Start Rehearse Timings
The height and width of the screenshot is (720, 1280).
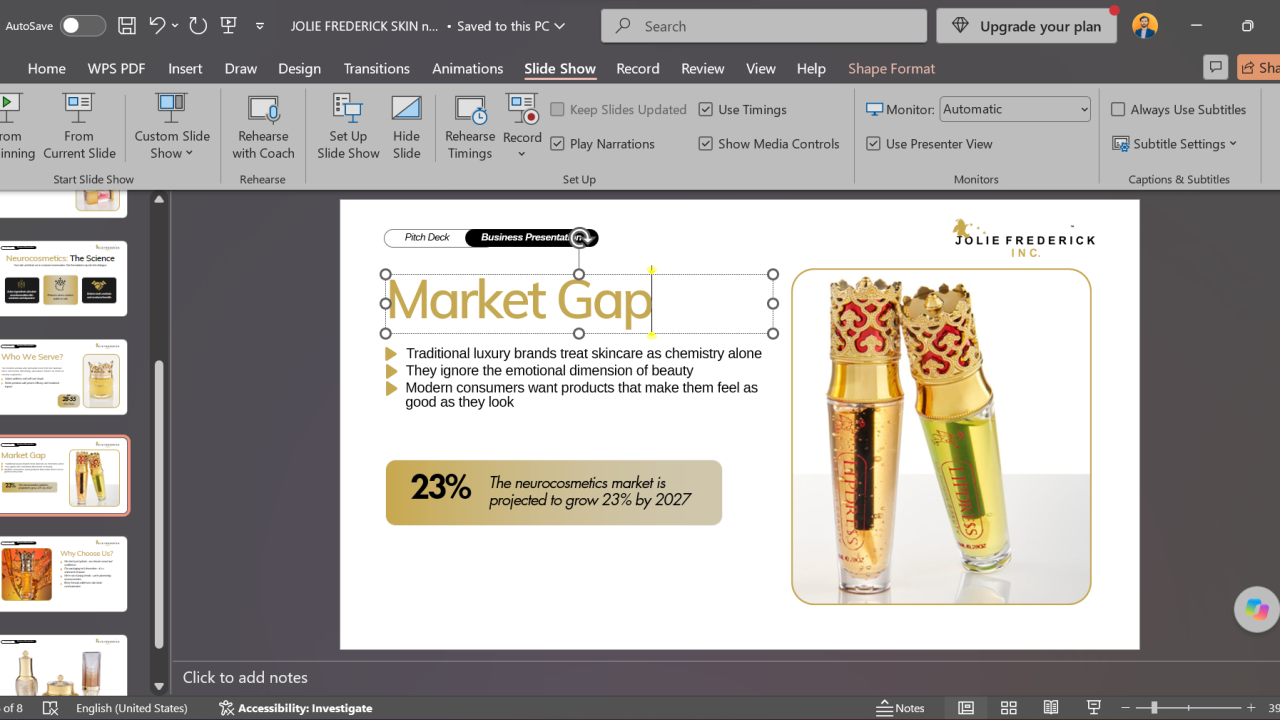(470, 127)
